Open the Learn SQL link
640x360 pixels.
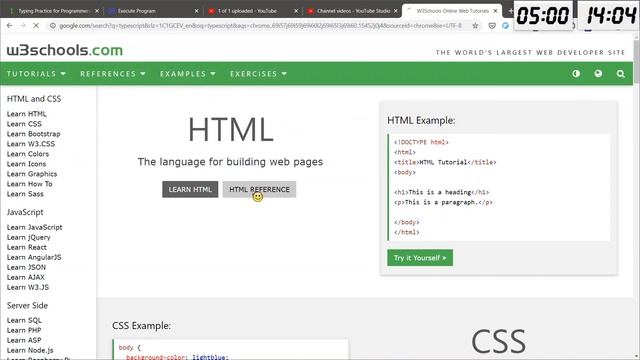pos(24,320)
